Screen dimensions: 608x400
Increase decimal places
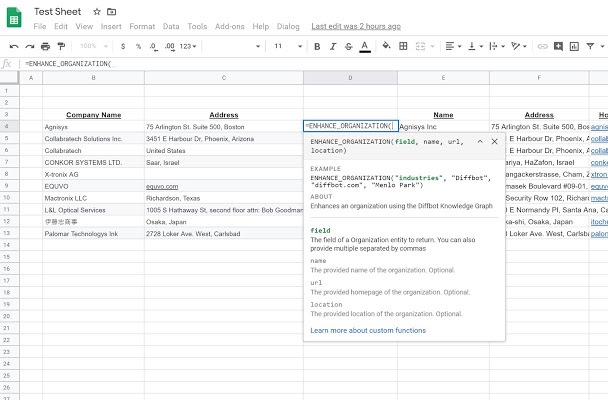pyautogui.click(x=169, y=47)
